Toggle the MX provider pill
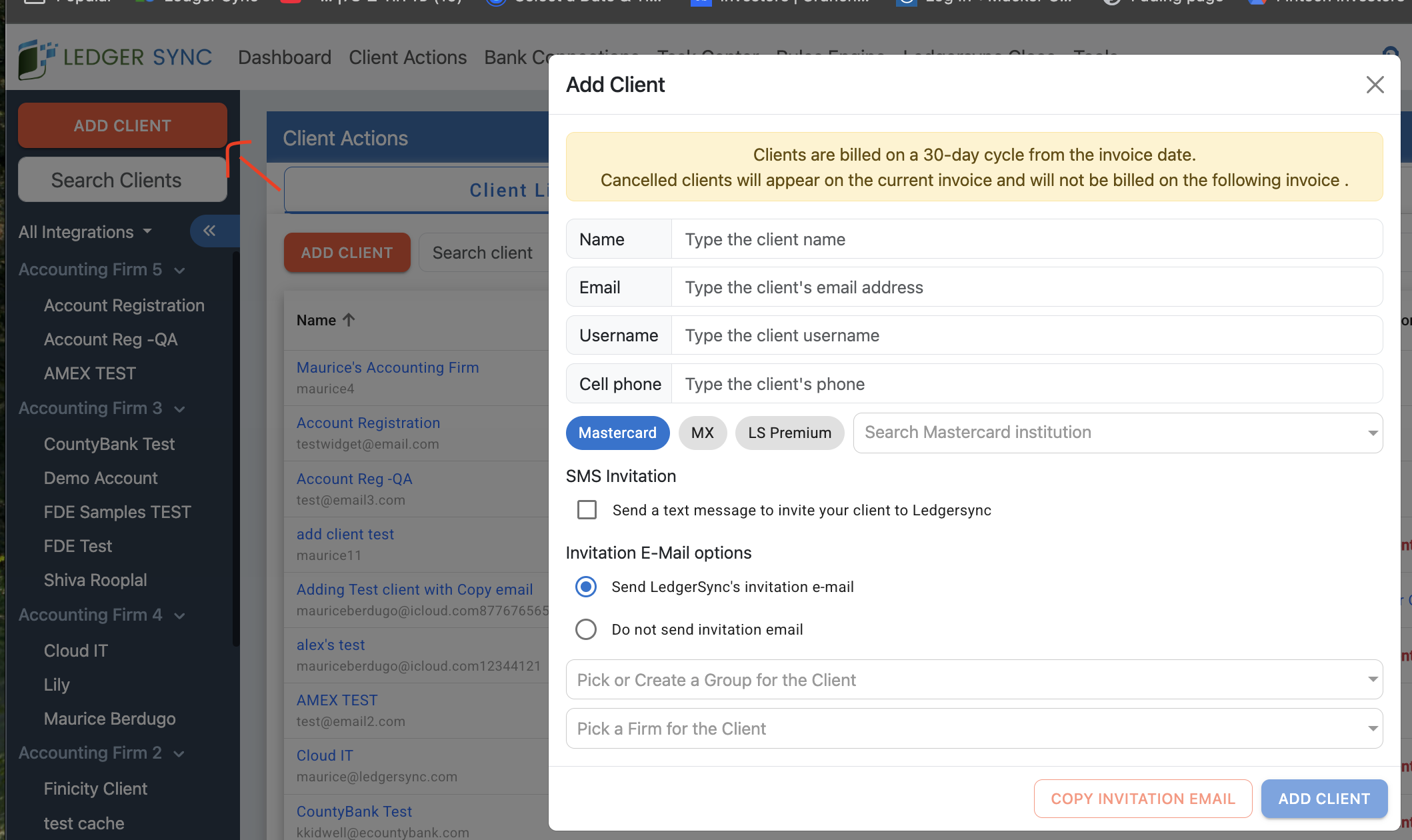Image resolution: width=1412 pixels, height=840 pixels. (703, 433)
